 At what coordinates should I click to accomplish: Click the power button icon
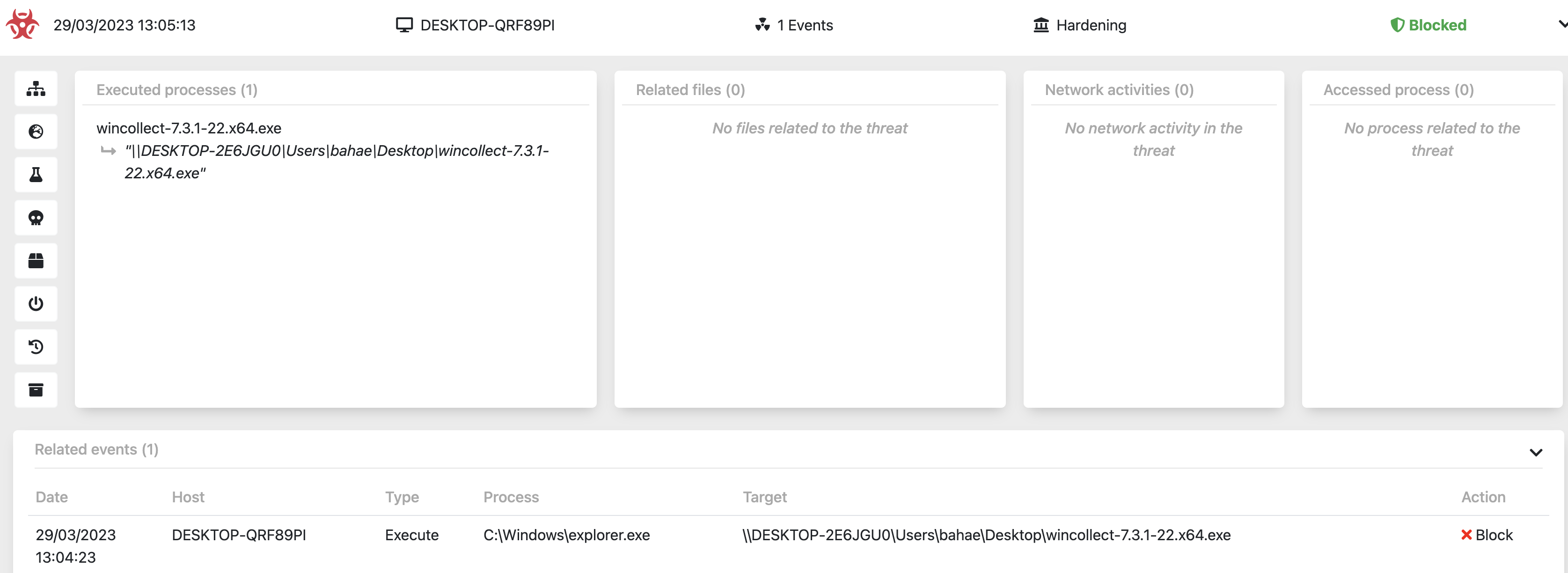(36, 304)
